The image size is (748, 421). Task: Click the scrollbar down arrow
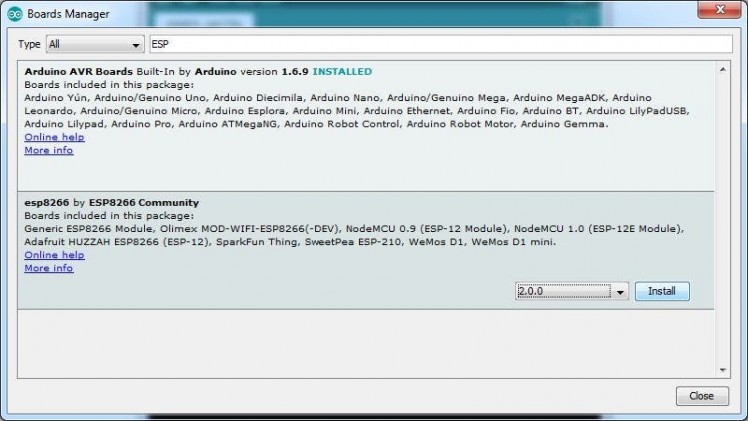pyautogui.click(x=723, y=370)
